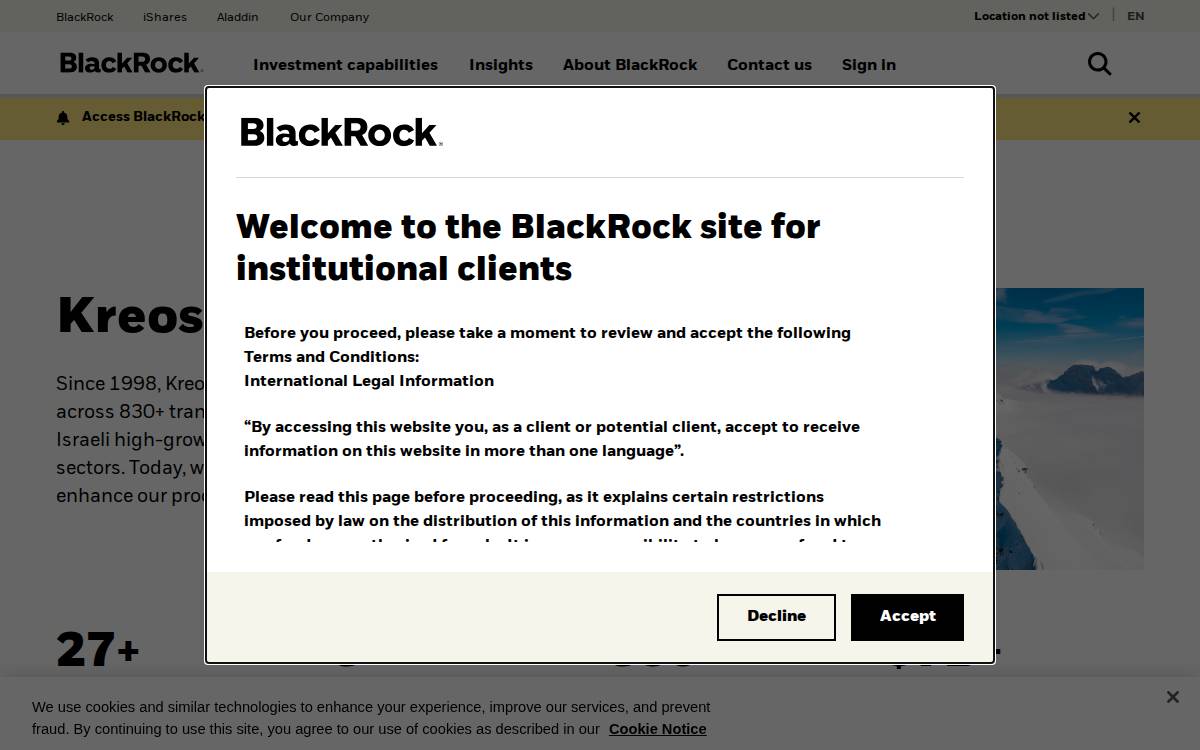Open the Investment capabilities menu
Image resolution: width=1200 pixels, height=750 pixels.
[x=345, y=65]
